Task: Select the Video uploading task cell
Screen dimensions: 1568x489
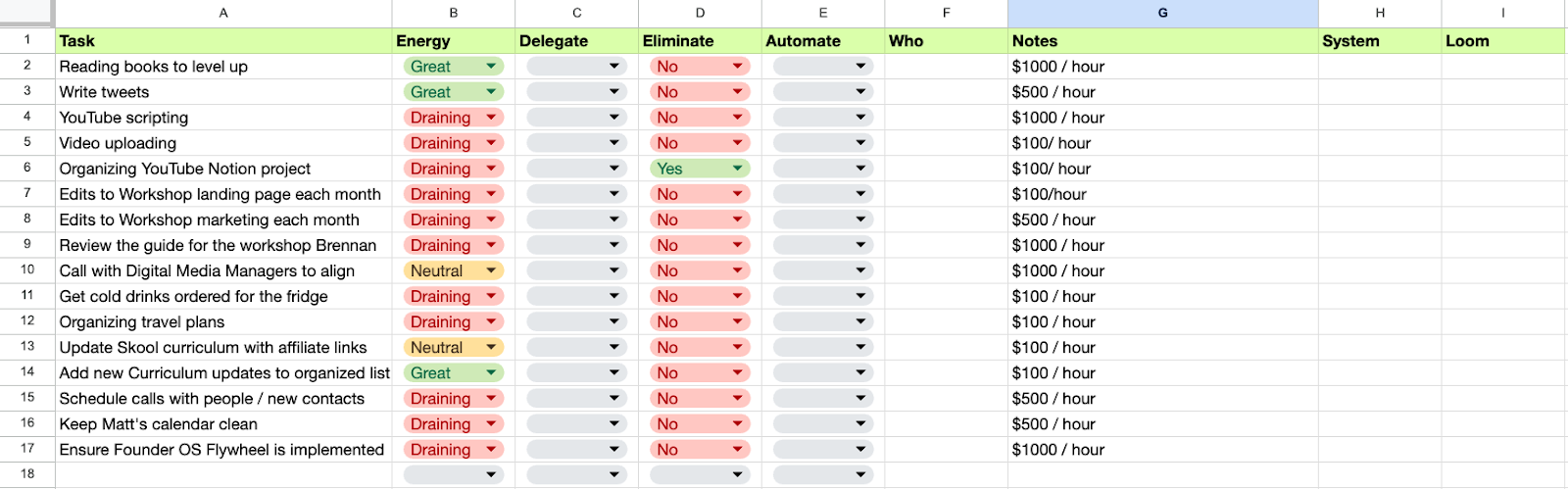Action: pos(223,143)
